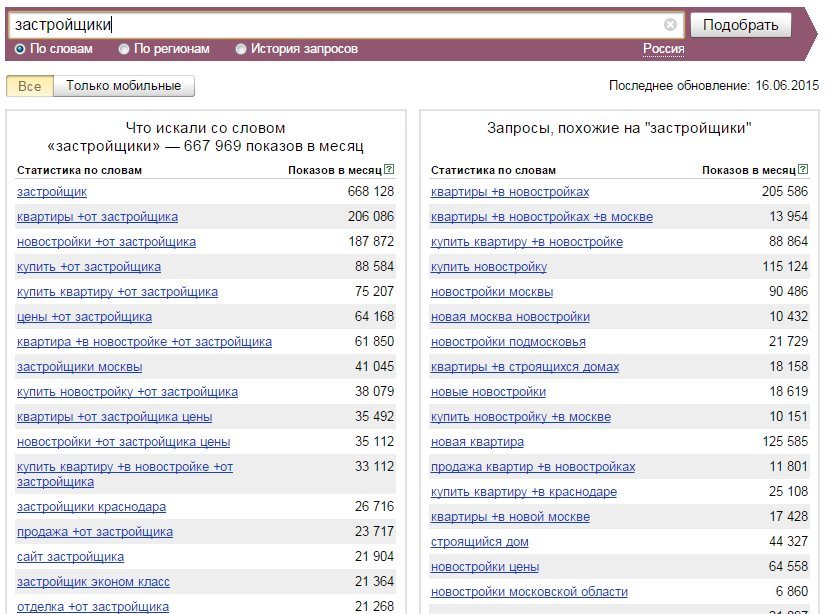Open 'строящийся дом' link

click(x=479, y=542)
